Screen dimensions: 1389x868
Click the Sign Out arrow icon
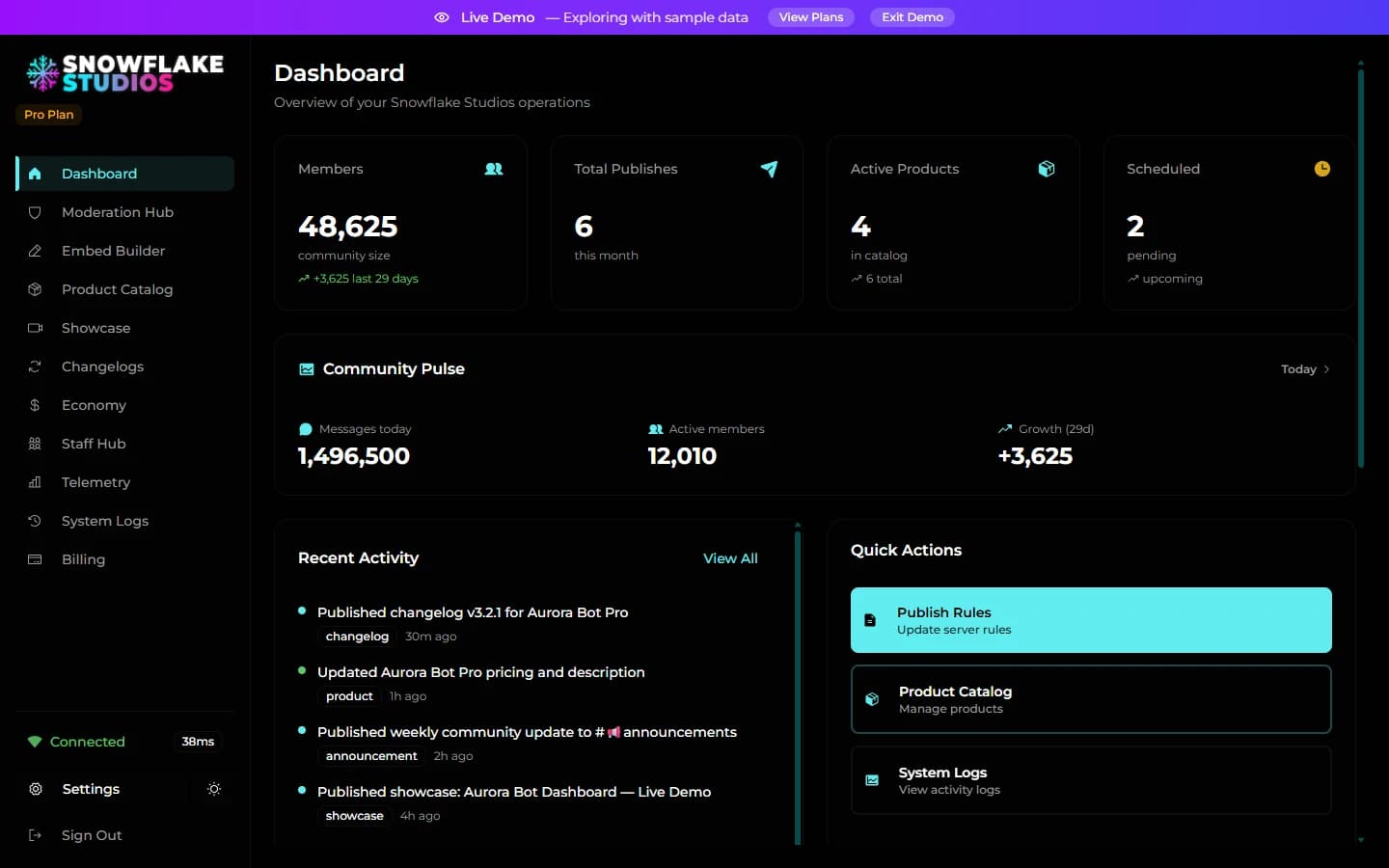[35, 835]
